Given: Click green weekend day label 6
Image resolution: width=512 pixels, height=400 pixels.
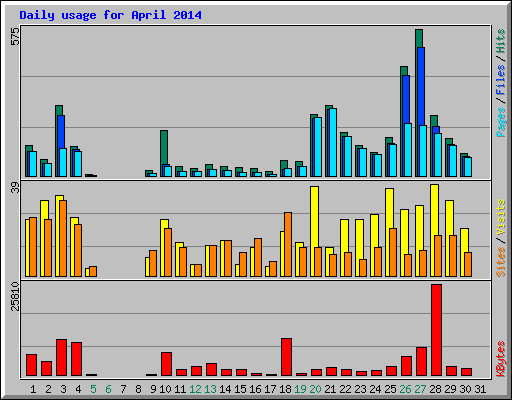Looking at the screenshot, I should point(108,389).
